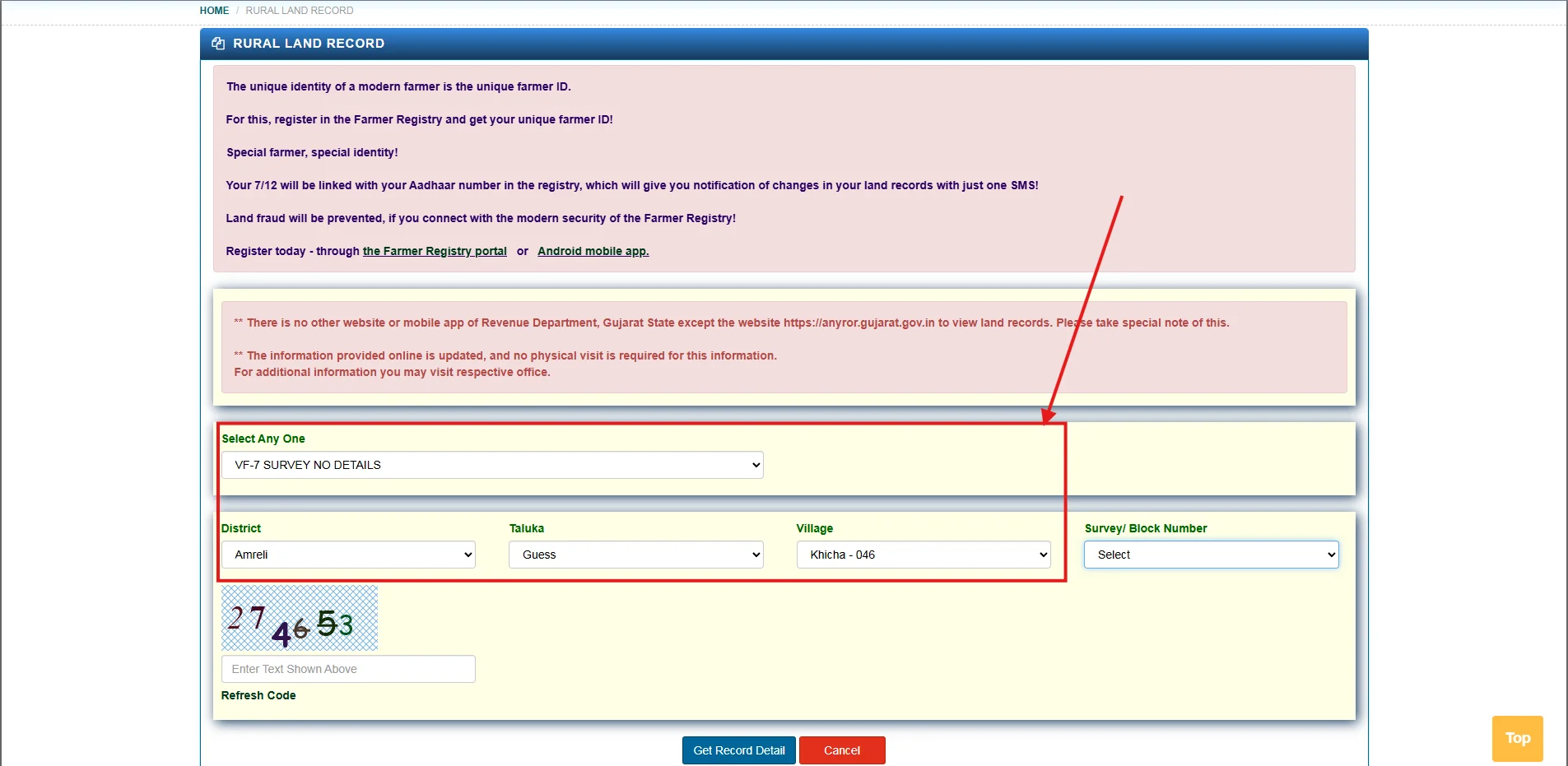
Task: Click the captcha image showing 274653
Action: (x=300, y=619)
